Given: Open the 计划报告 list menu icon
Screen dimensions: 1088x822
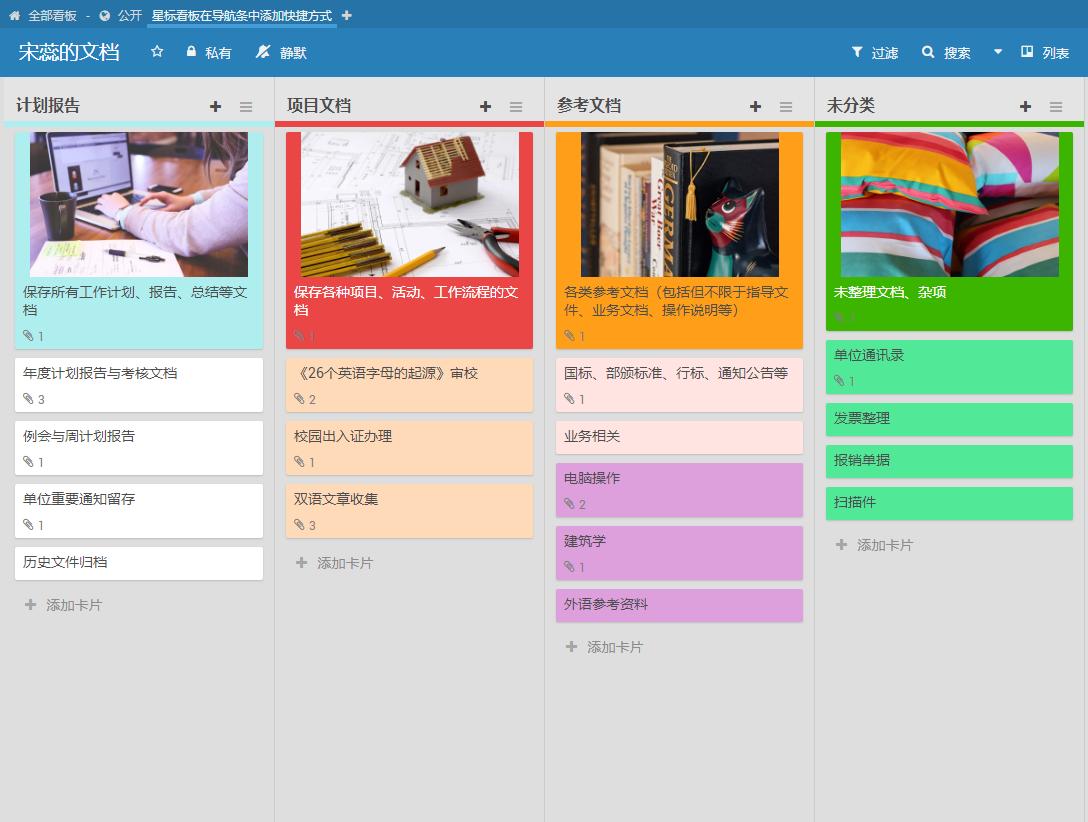Looking at the screenshot, I should (x=246, y=106).
